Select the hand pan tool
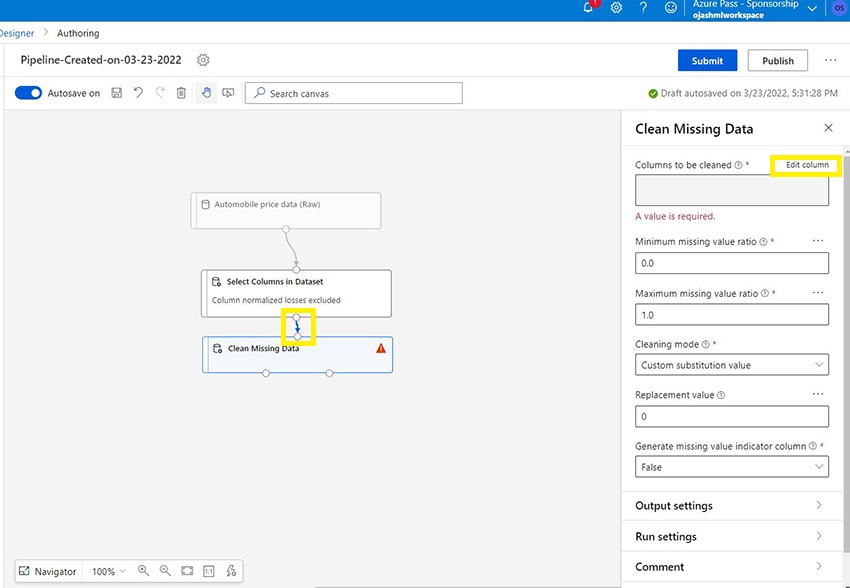The image size is (850, 588). (206, 93)
